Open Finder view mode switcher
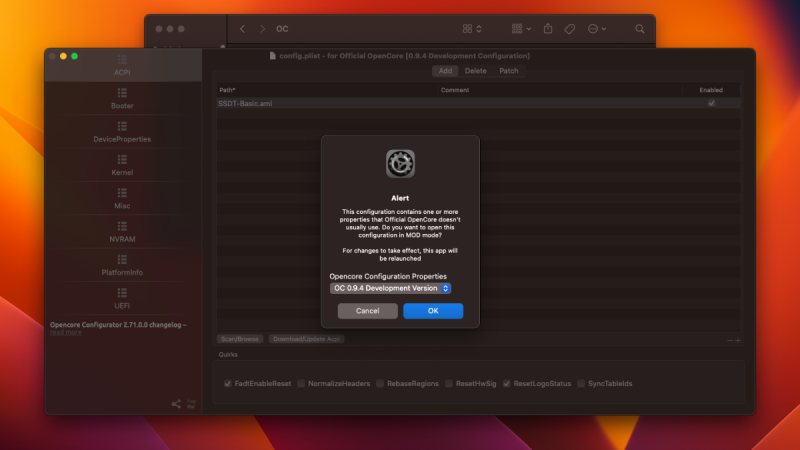The height and width of the screenshot is (450, 800). coord(472,29)
